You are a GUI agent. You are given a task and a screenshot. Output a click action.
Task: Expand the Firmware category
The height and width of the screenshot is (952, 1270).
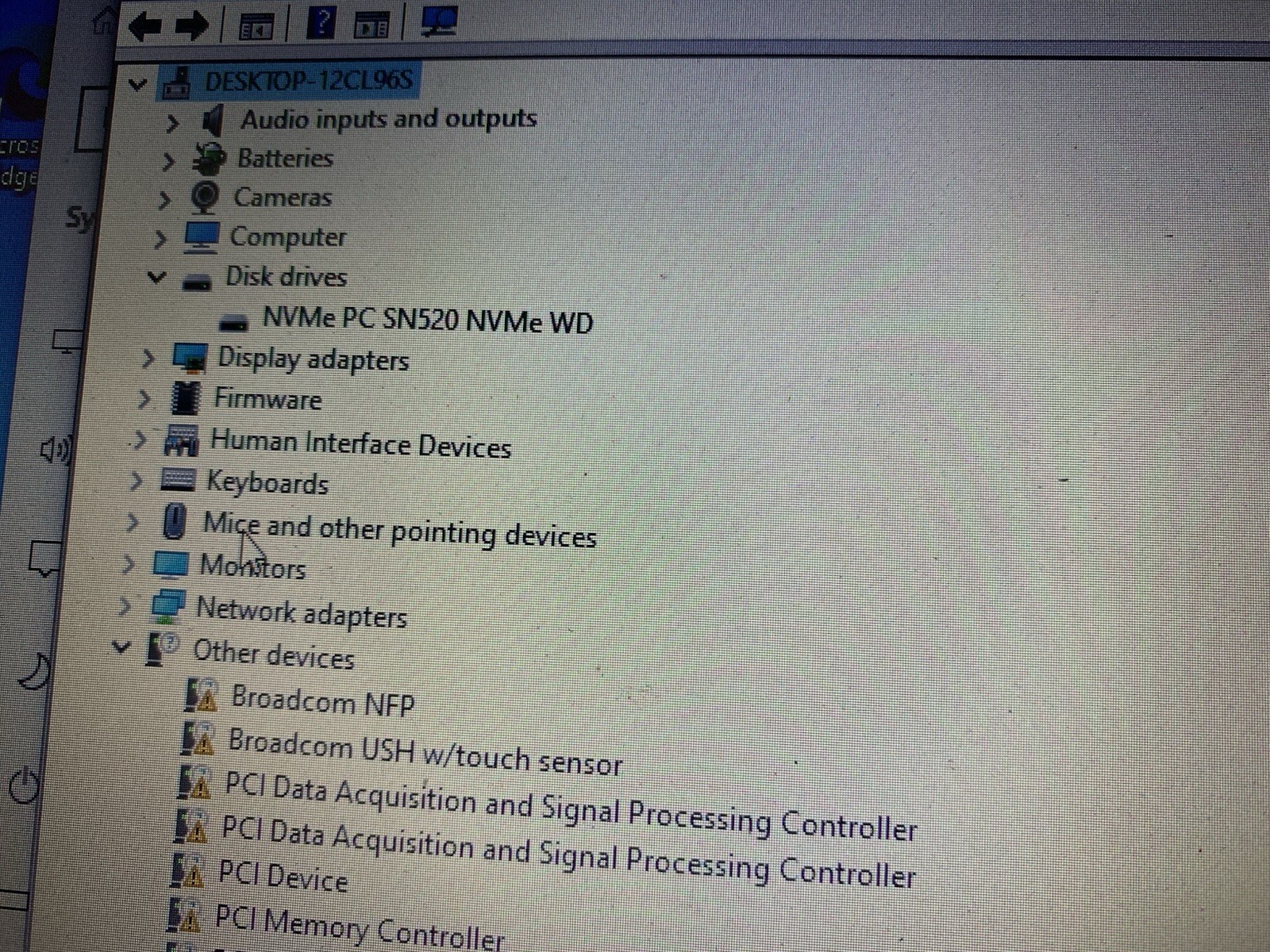144,398
